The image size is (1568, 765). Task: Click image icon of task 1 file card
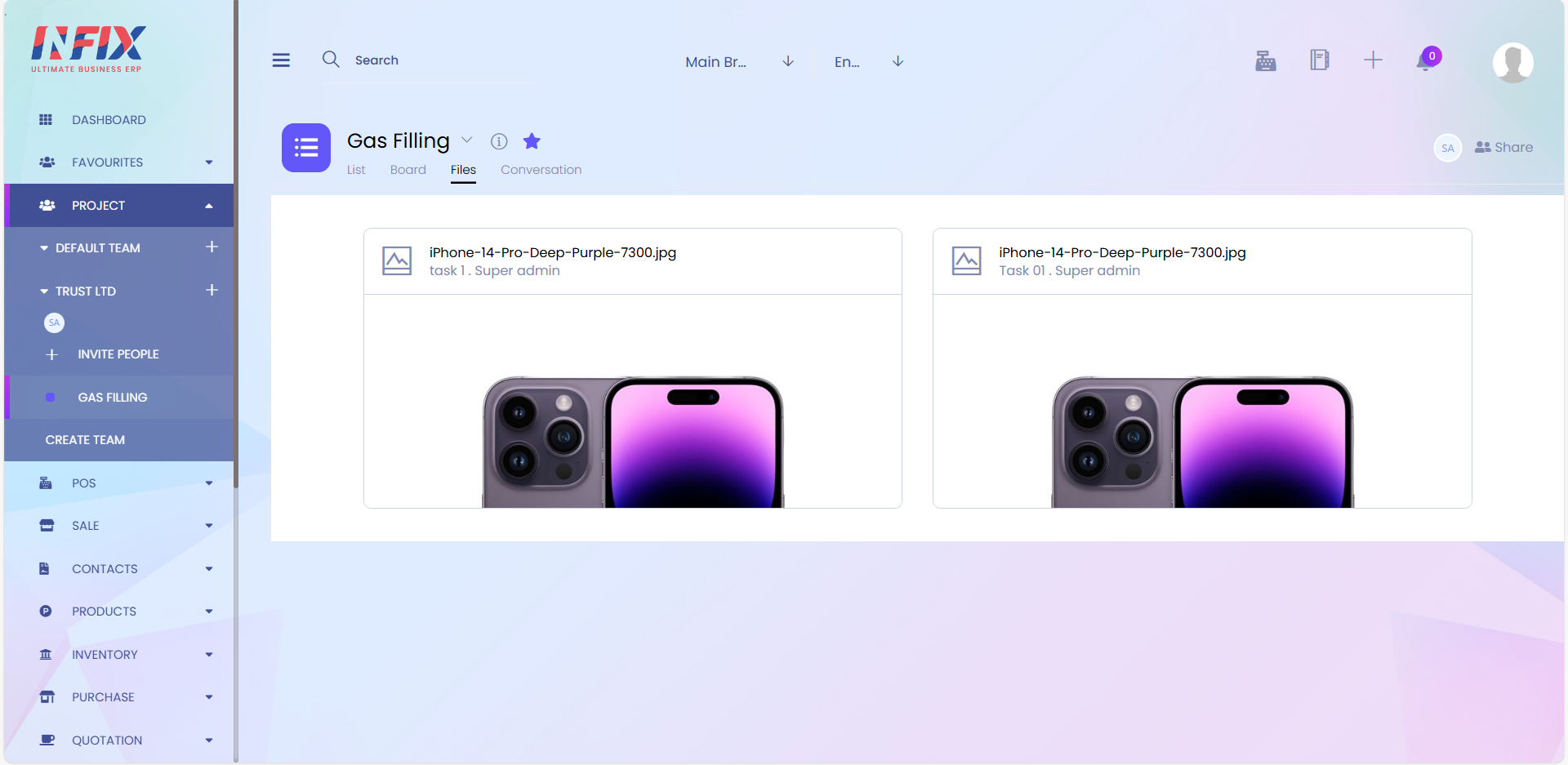pos(397,261)
